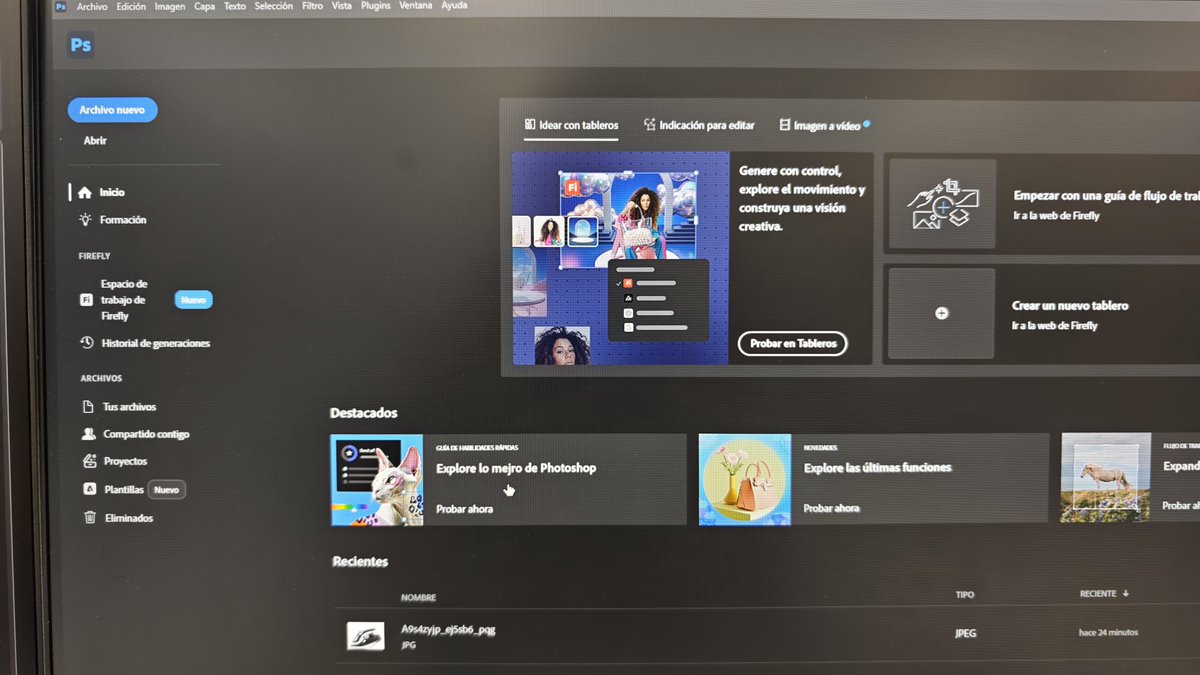Click Probar en Tableros button

[x=793, y=343]
